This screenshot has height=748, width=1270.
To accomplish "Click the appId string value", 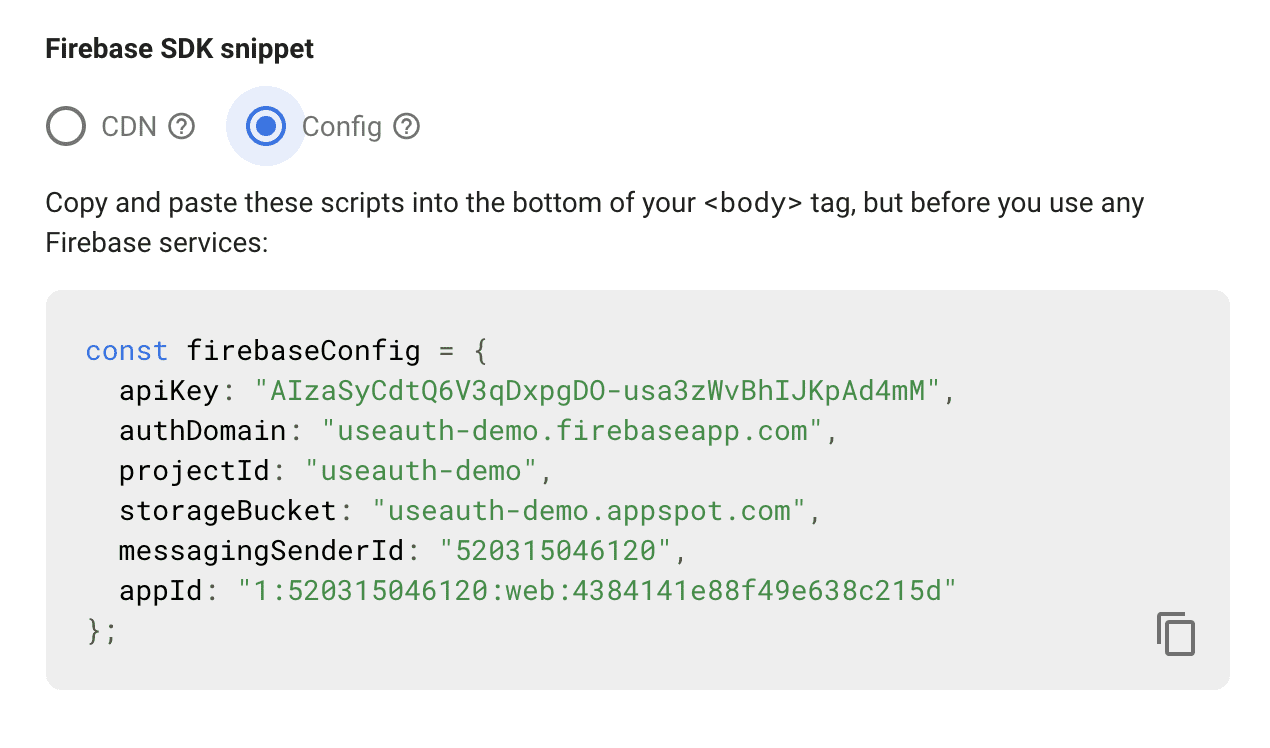I will [x=598, y=591].
